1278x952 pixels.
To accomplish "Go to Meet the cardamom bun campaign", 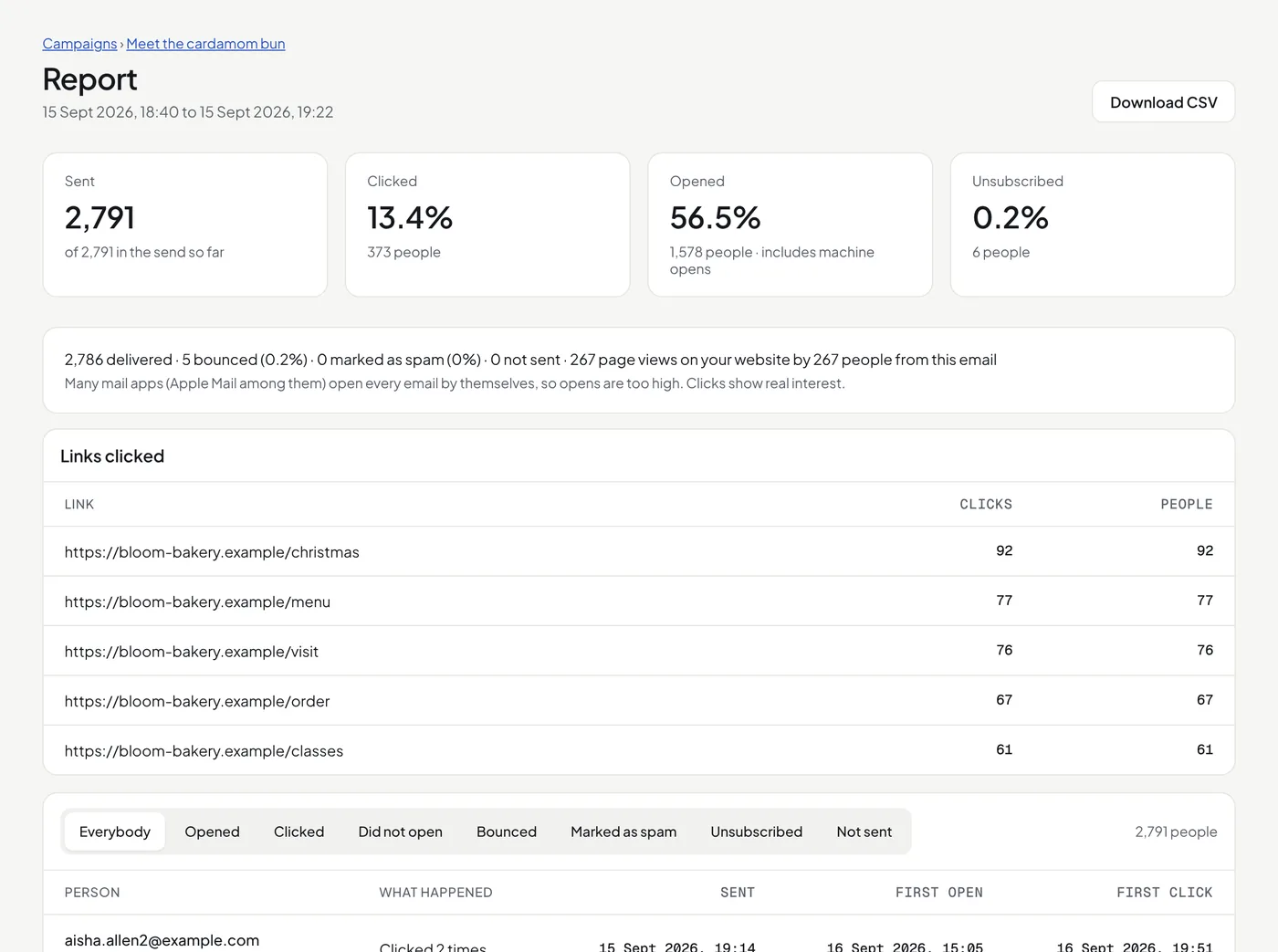I will [205, 44].
